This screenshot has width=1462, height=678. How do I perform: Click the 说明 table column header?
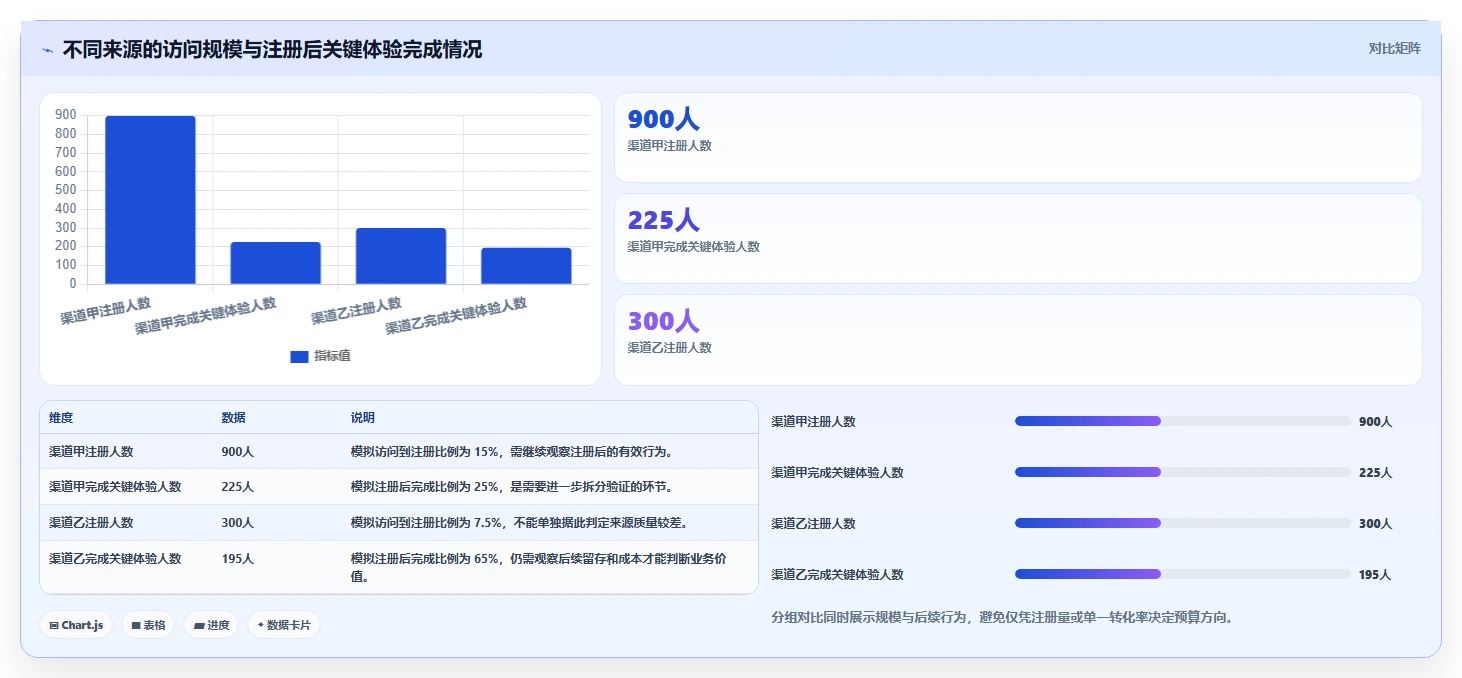pos(363,418)
